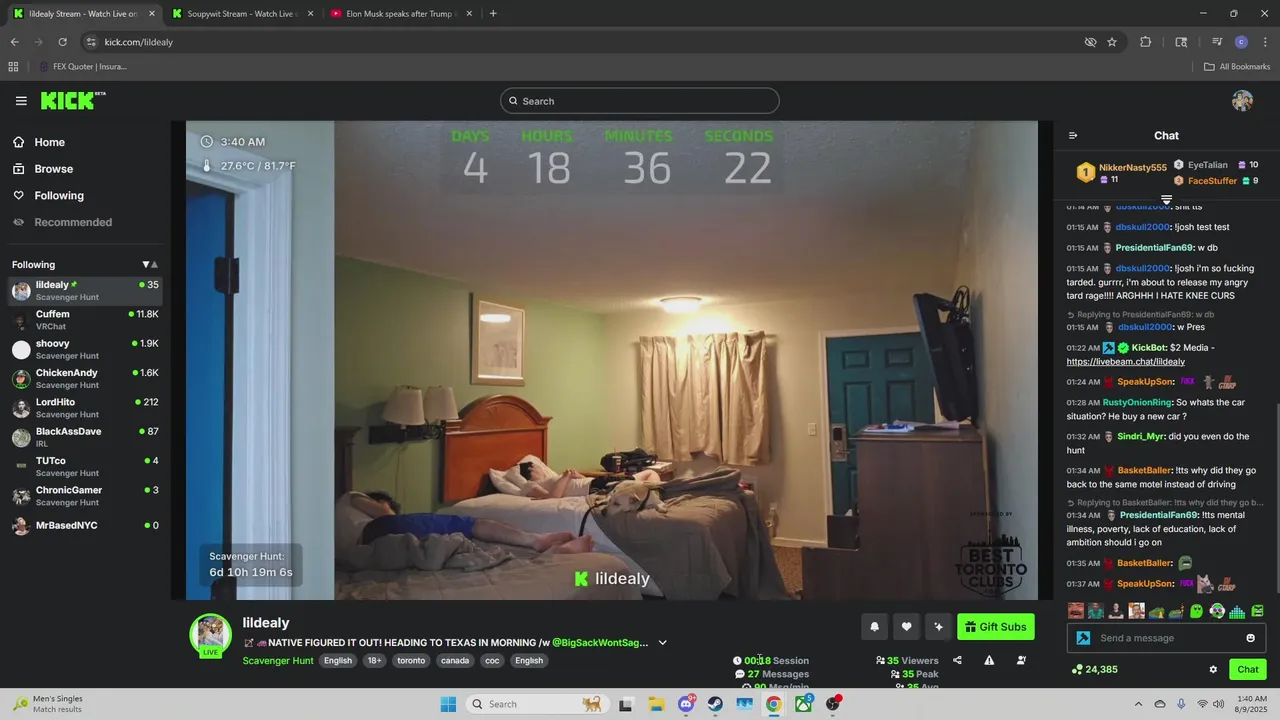Click the FEX Quoter bookmark
This screenshot has width=1280, height=720.
(82, 67)
